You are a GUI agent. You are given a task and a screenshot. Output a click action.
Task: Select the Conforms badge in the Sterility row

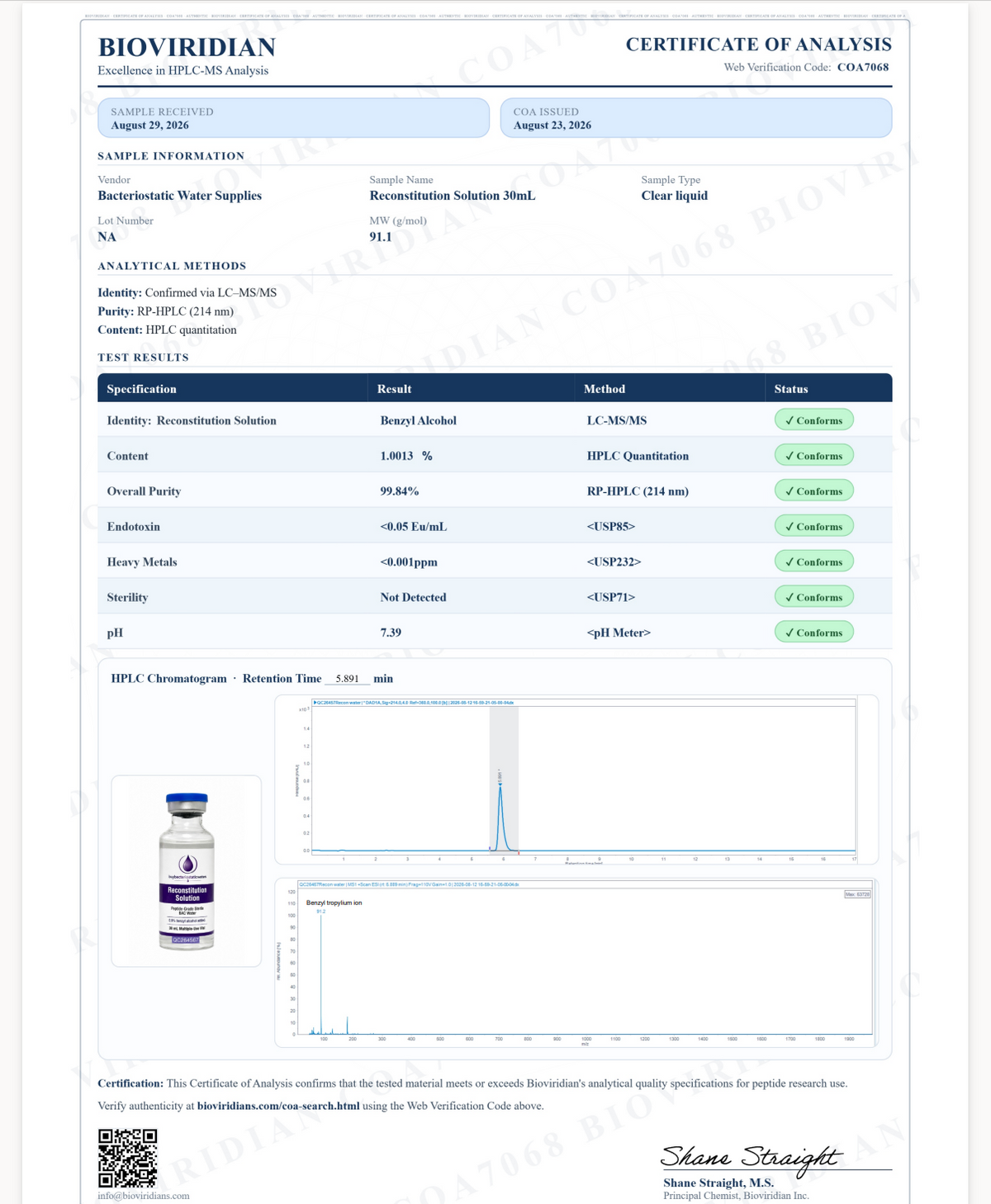point(813,597)
